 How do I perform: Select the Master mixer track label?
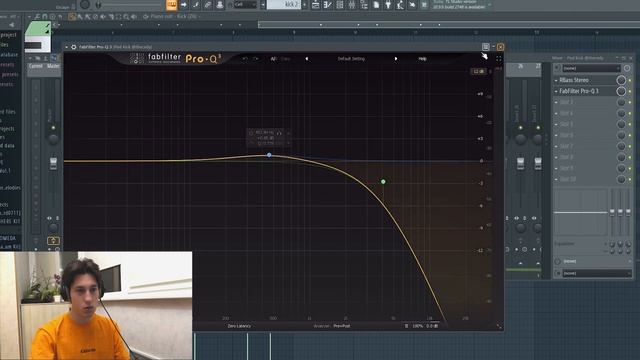coord(53,66)
